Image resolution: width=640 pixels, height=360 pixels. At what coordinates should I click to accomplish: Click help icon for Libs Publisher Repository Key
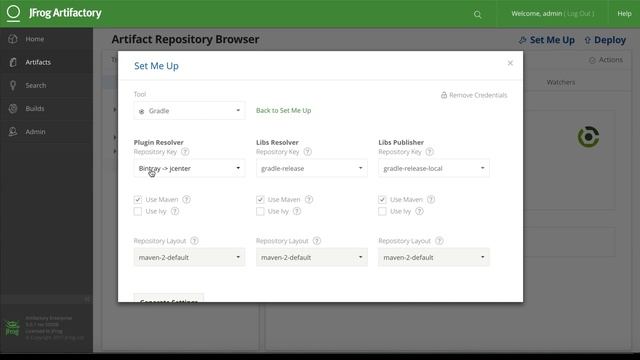tap(429, 152)
